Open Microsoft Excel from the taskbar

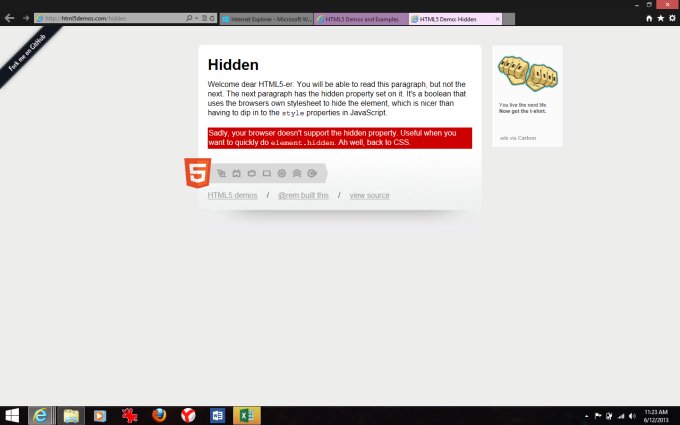click(x=247, y=415)
